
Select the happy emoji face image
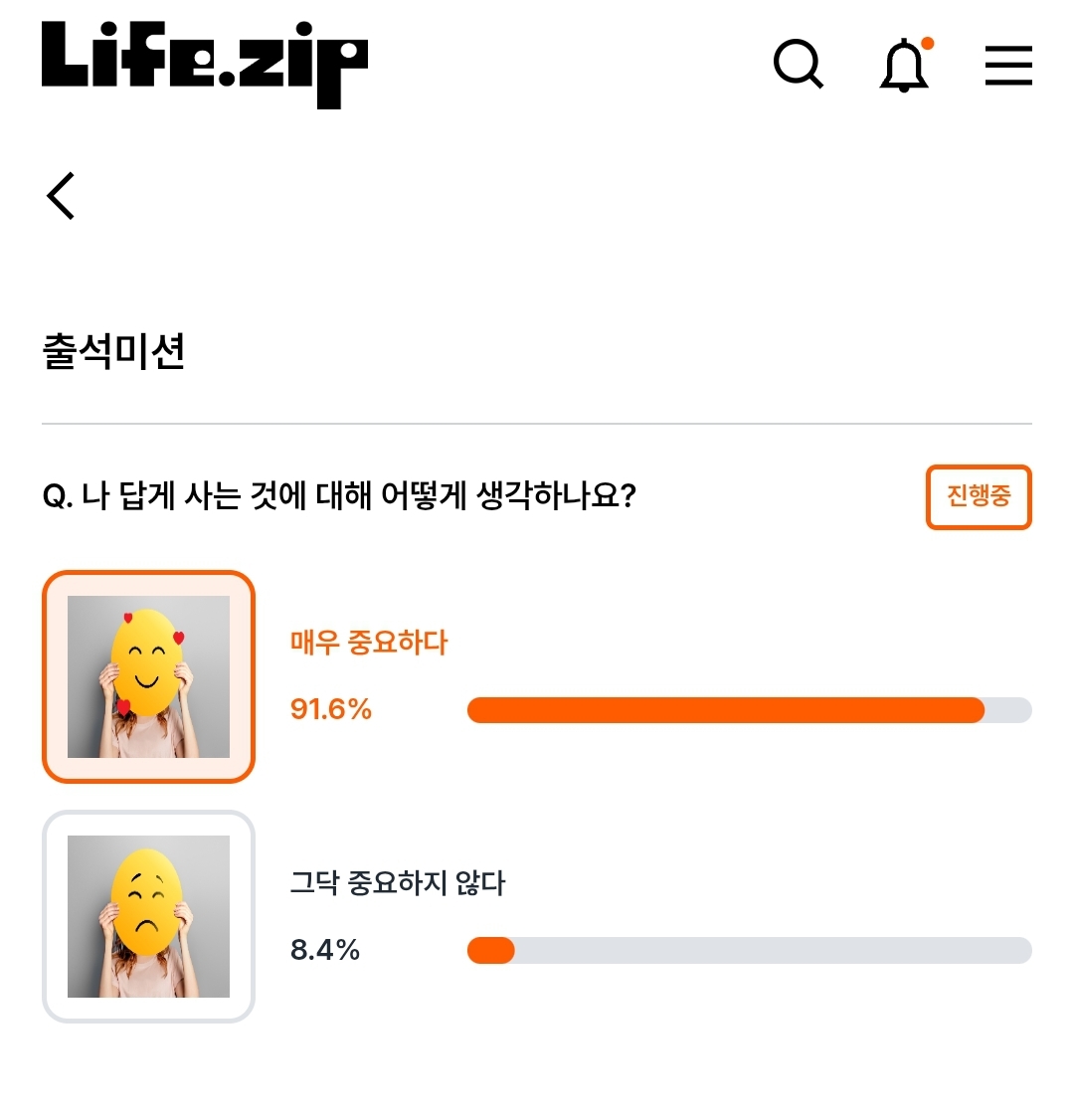pyautogui.click(x=148, y=676)
